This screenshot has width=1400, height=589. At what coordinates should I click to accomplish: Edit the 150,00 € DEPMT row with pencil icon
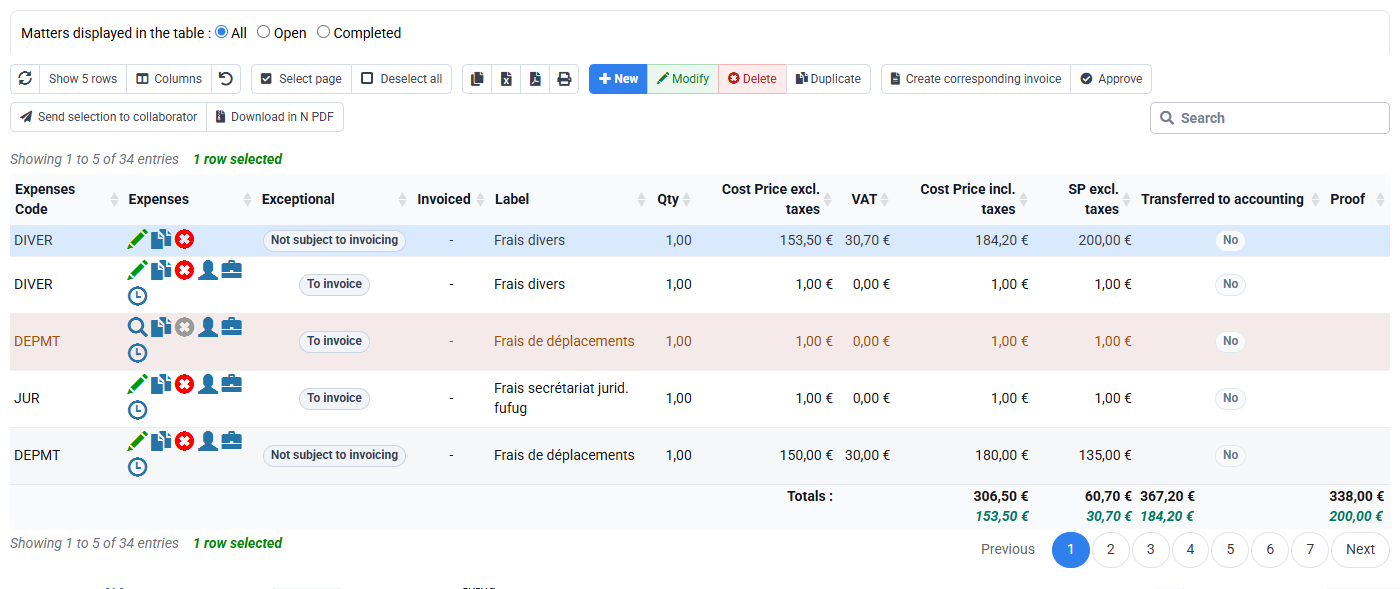pos(138,441)
